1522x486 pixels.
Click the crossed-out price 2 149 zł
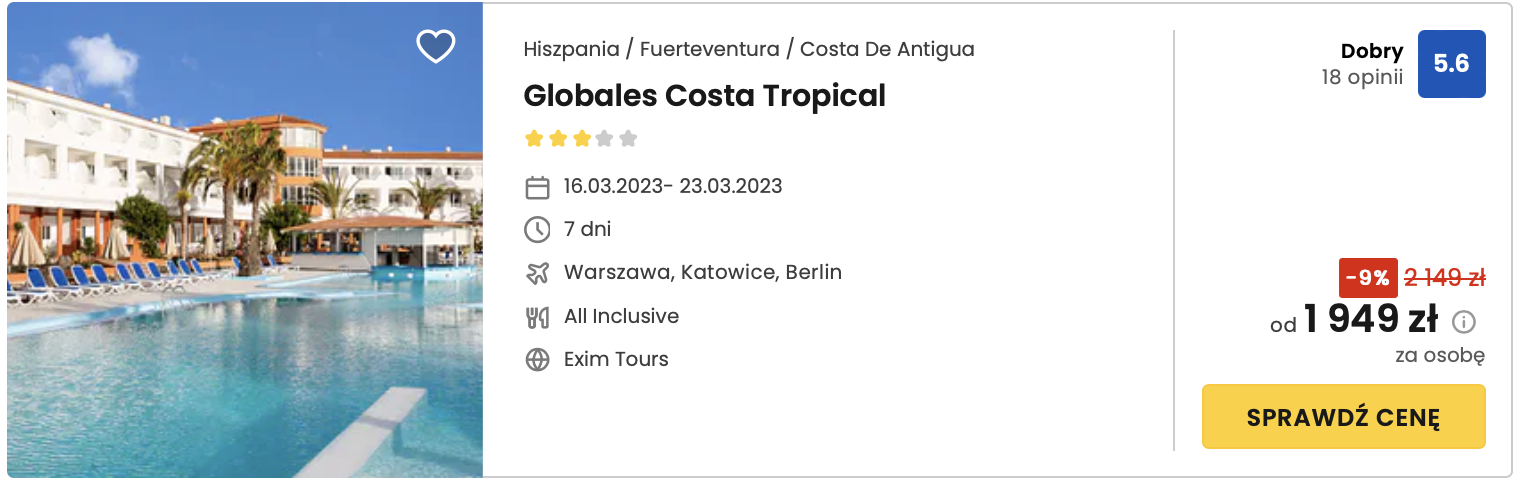tap(1445, 278)
